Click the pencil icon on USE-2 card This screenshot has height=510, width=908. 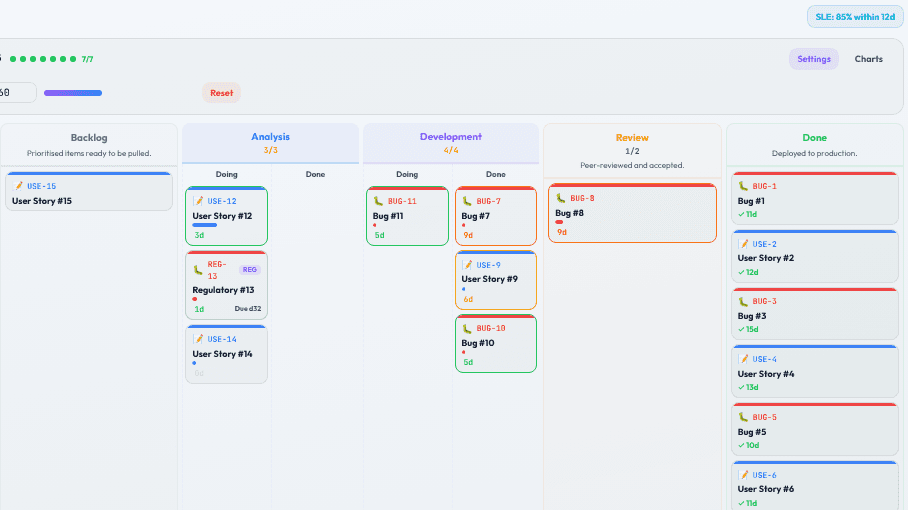744,244
